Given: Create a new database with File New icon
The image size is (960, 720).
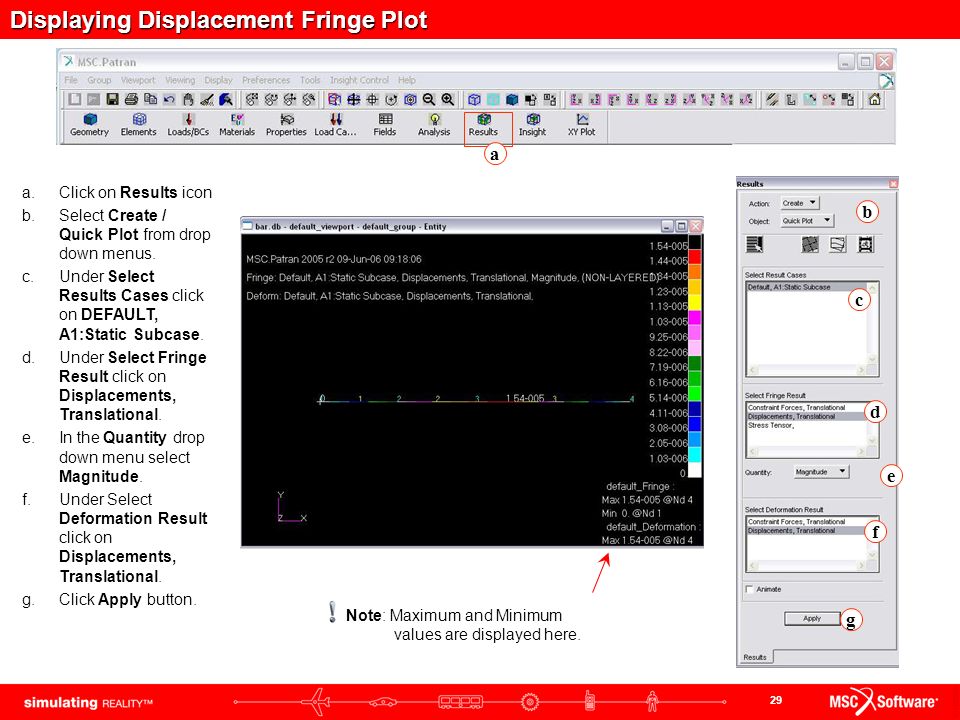Looking at the screenshot, I should pyautogui.click(x=75, y=99).
